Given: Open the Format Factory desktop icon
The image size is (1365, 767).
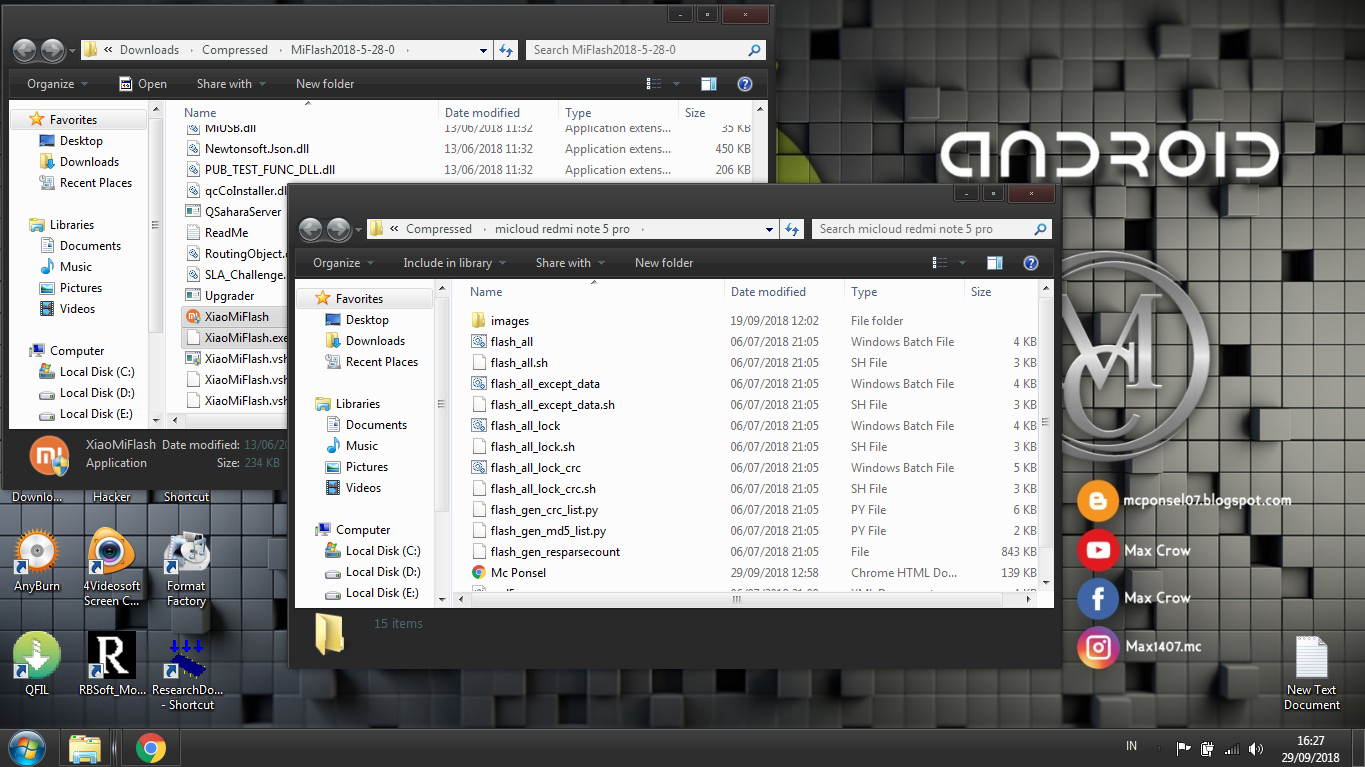Looking at the screenshot, I should (186, 568).
